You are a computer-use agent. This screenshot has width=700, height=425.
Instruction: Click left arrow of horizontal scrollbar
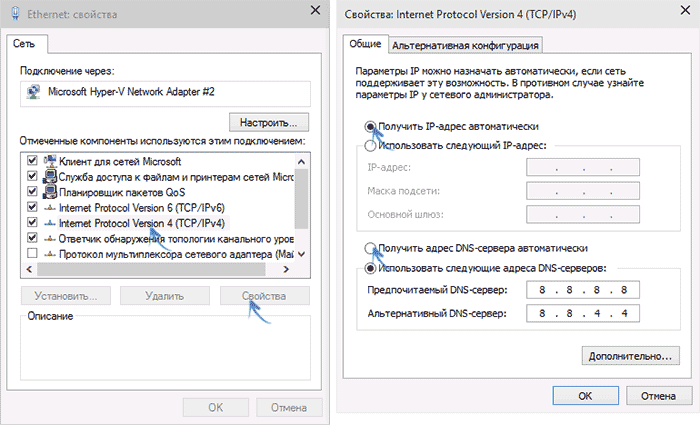coord(29,269)
